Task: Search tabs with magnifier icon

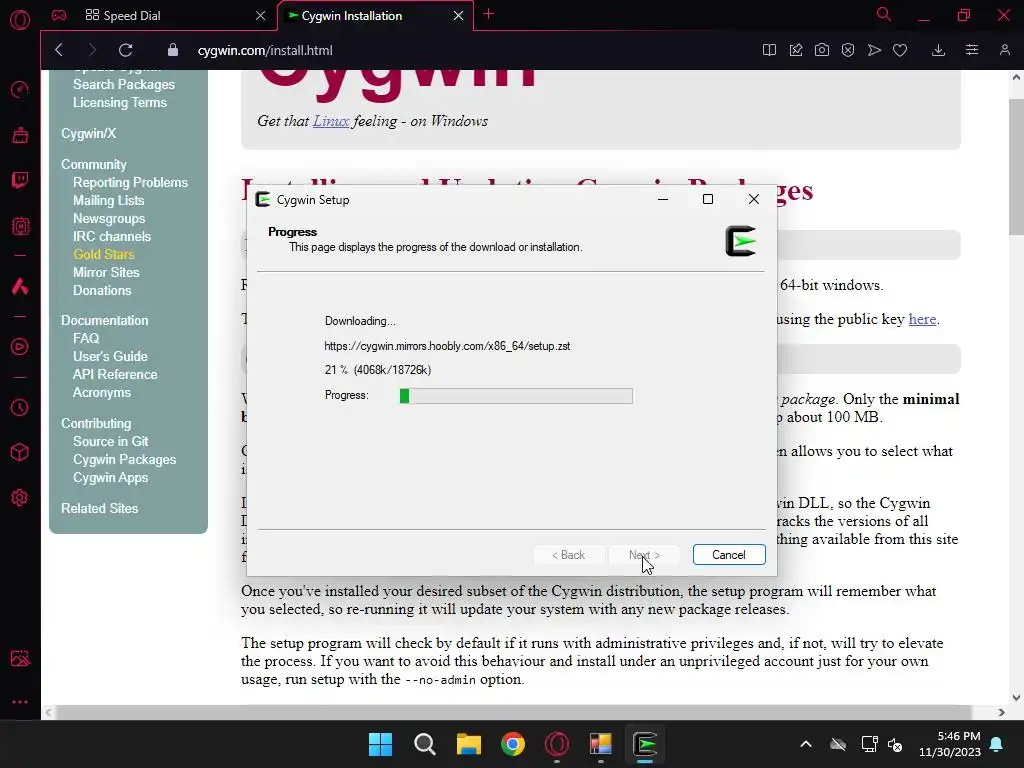Action: click(x=884, y=14)
